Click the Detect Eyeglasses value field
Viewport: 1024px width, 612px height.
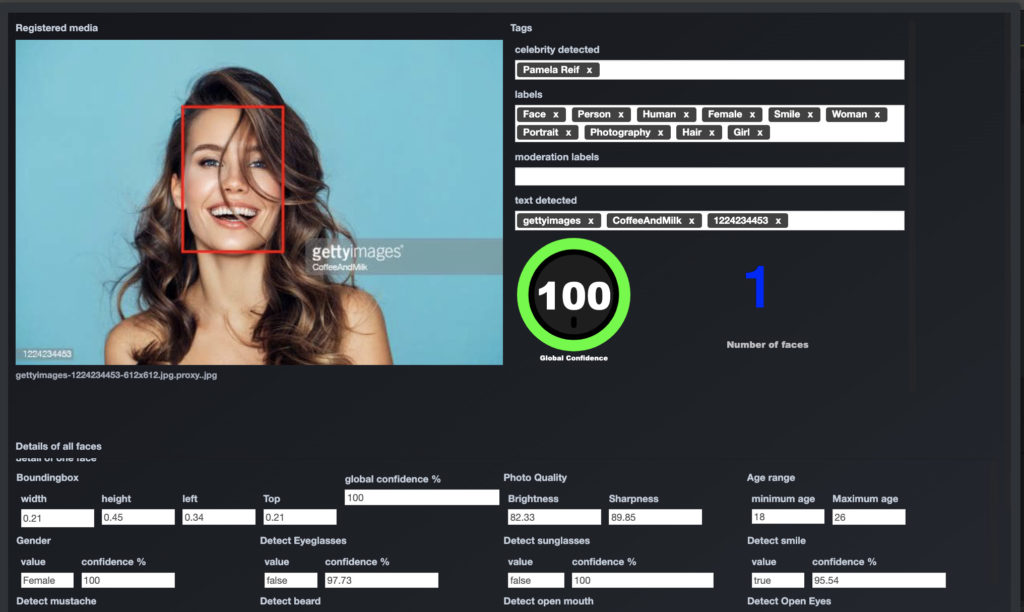[x=291, y=580]
